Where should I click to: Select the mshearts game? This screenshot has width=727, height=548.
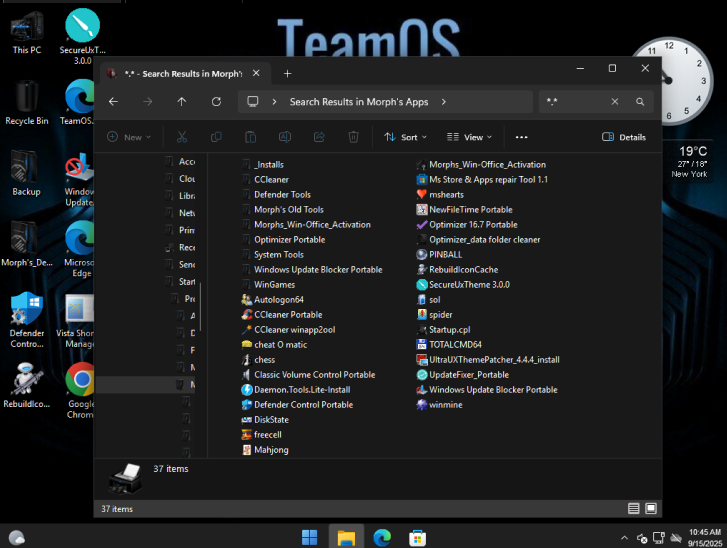pos(440,195)
